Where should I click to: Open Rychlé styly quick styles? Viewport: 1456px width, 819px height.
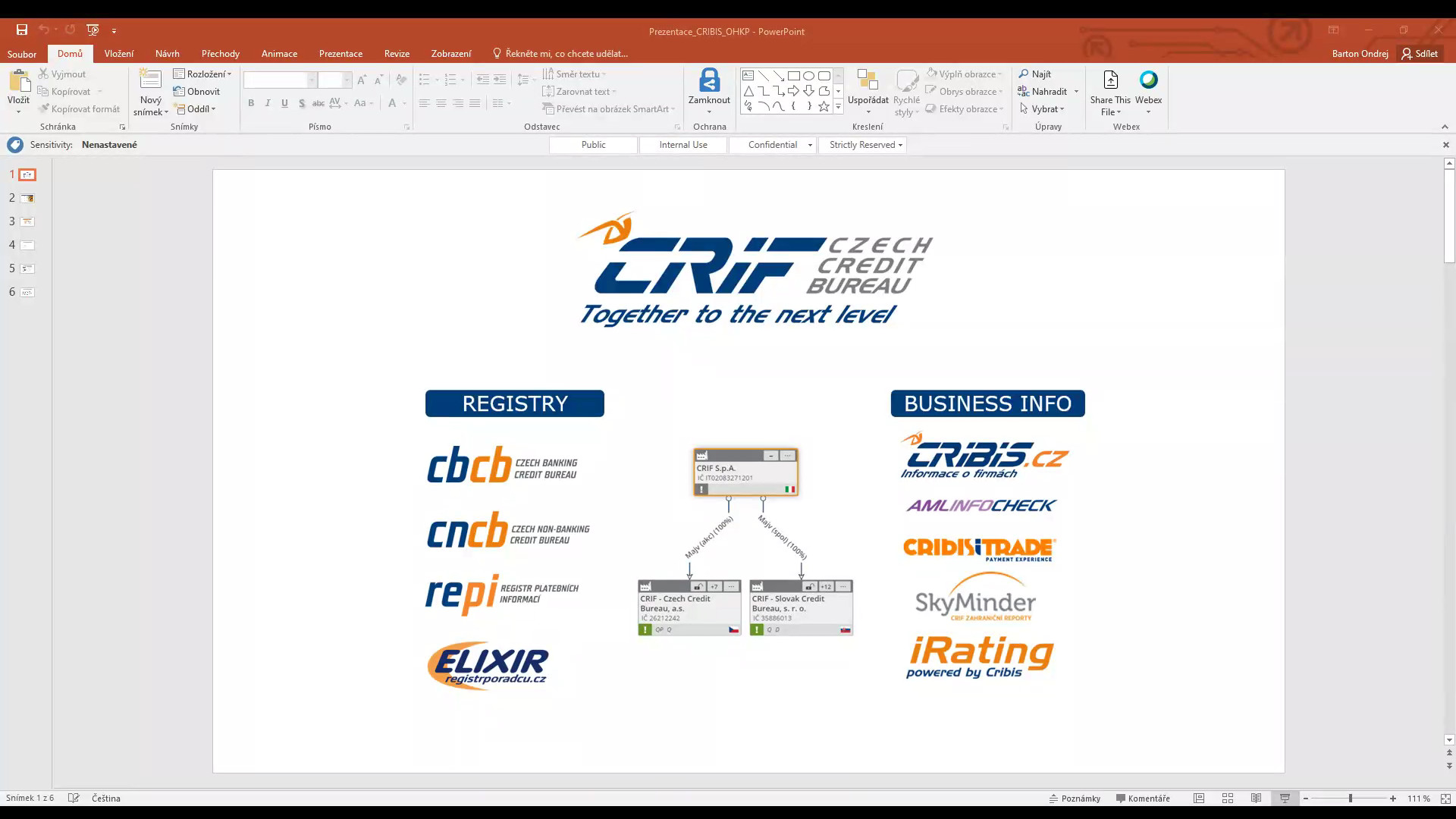906,80
